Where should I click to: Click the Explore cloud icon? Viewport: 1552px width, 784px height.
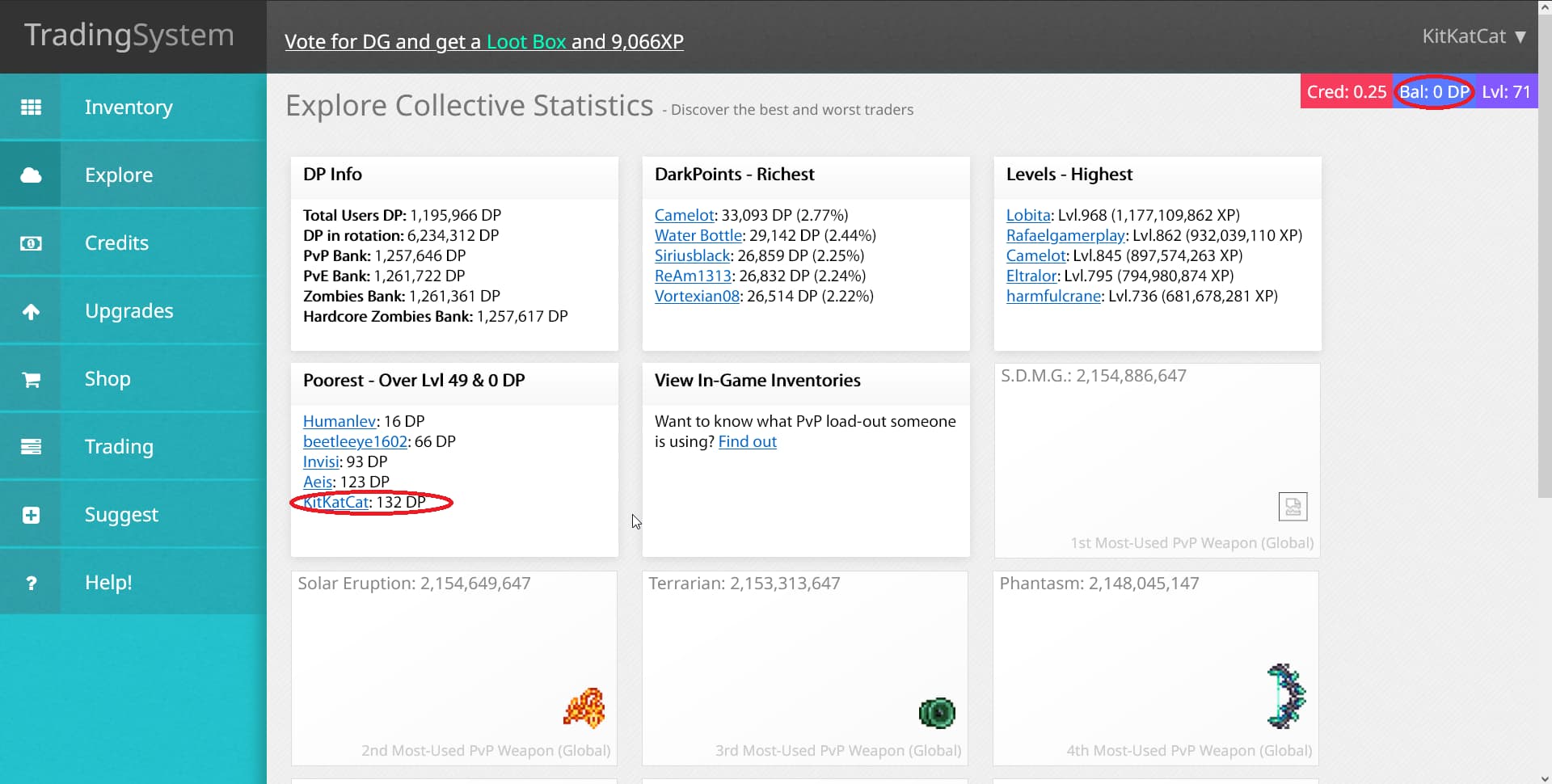point(31,175)
